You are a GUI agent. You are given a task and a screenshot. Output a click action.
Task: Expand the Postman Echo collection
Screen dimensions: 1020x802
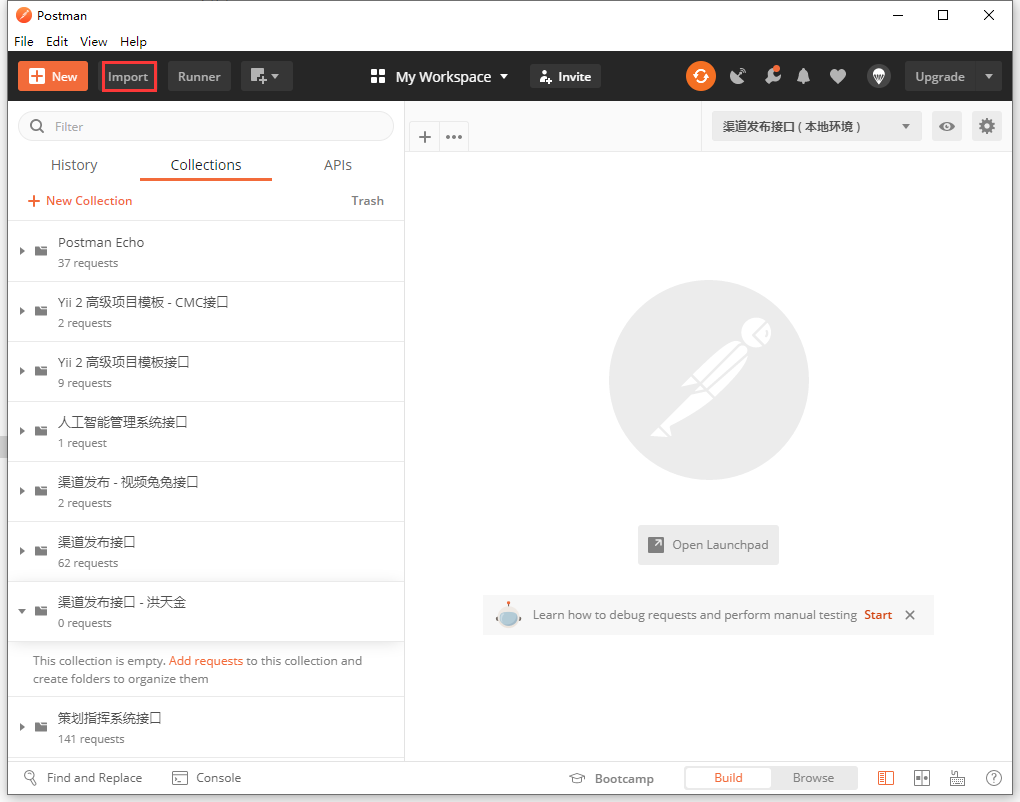pos(22,251)
